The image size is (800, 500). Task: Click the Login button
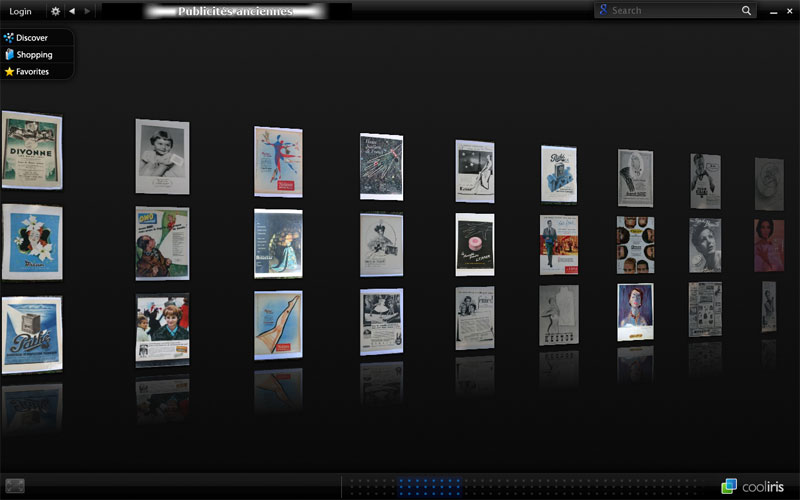[x=20, y=11]
